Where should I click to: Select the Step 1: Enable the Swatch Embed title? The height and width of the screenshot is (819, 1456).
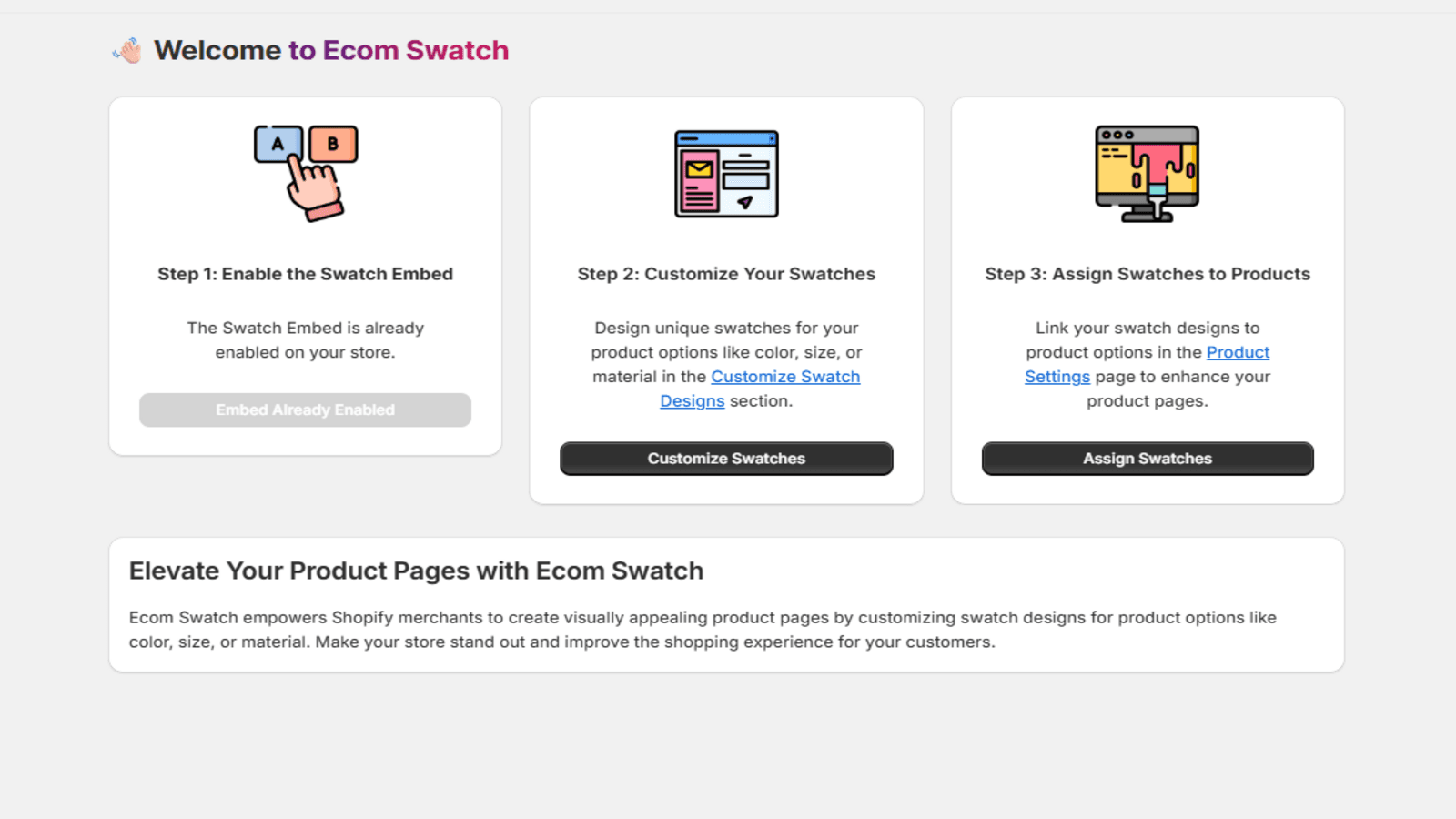(x=305, y=274)
